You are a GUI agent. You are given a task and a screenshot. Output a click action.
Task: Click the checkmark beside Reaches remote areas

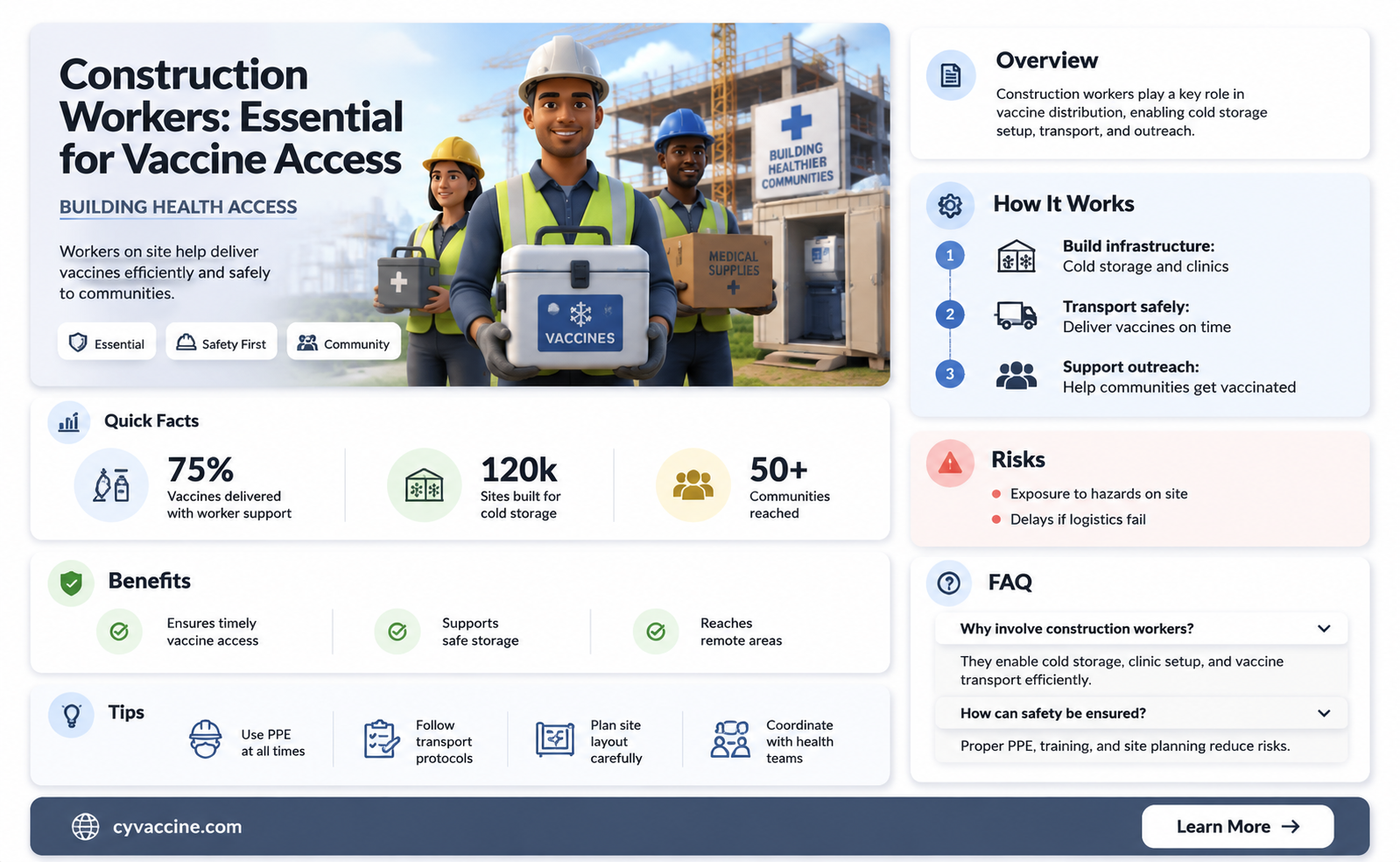pos(656,631)
